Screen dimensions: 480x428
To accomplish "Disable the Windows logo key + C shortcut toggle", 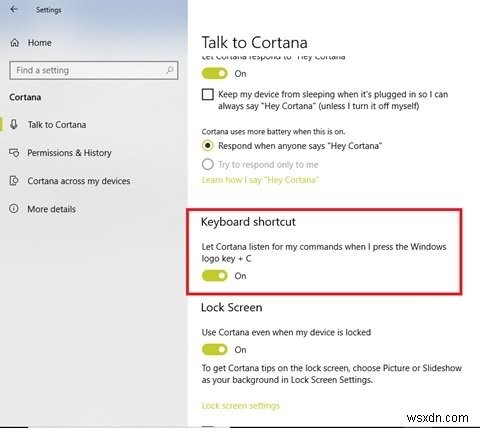I will click(214, 276).
